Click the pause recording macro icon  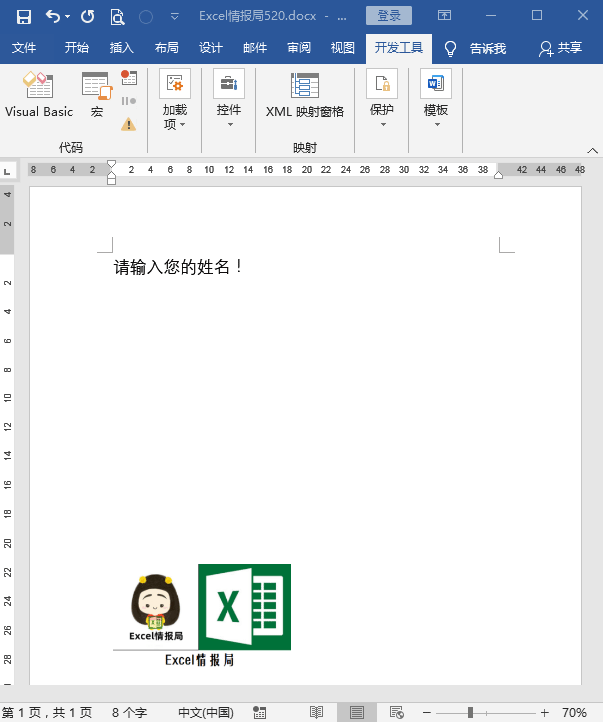[128, 101]
